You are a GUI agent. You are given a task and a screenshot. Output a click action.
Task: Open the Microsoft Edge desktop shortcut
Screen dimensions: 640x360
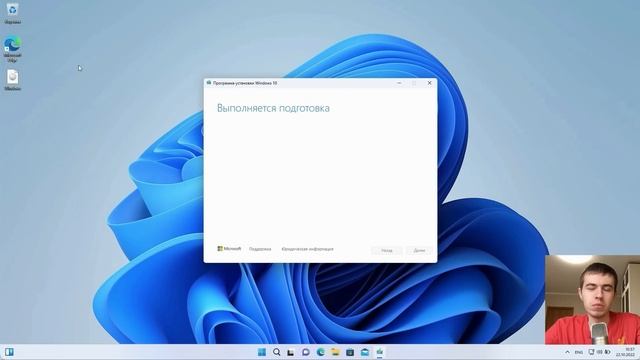(x=13, y=48)
